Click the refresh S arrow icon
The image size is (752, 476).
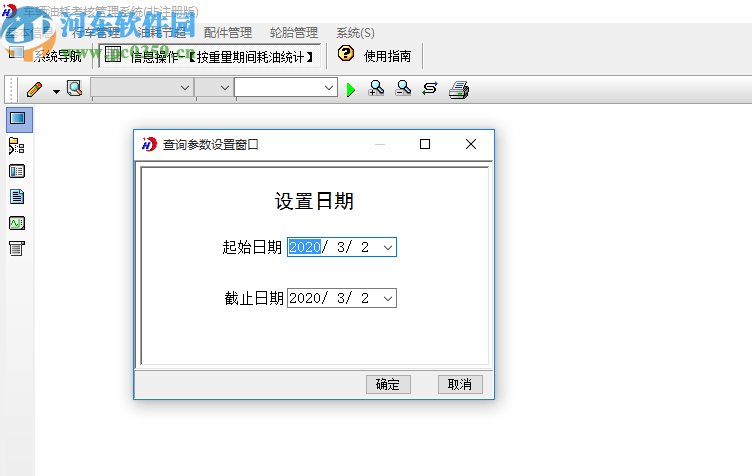coord(430,89)
